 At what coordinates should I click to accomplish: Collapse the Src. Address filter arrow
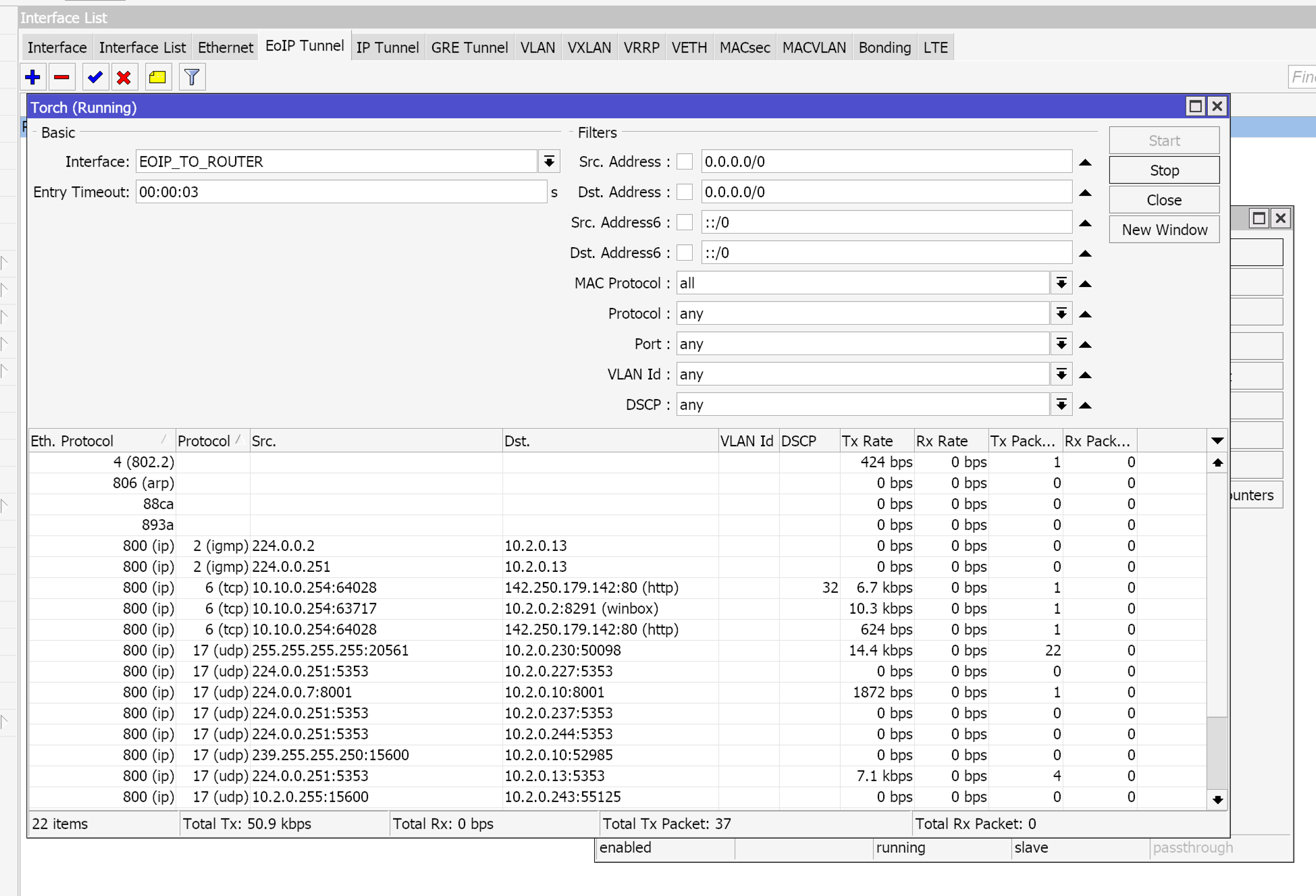[x=1085, y=162]
